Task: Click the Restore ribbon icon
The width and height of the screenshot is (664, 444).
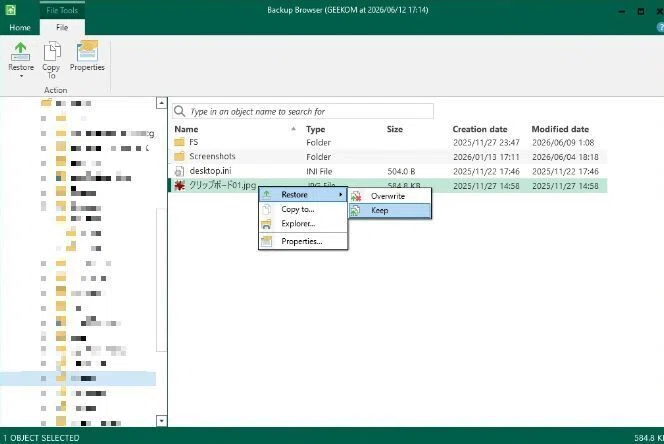Action: [x=20, y=52]
